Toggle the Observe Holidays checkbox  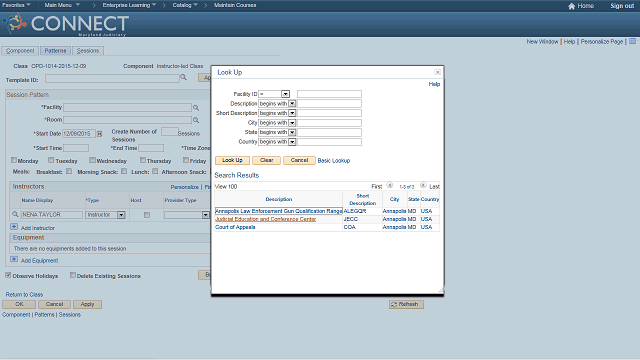tap(8, 275)
